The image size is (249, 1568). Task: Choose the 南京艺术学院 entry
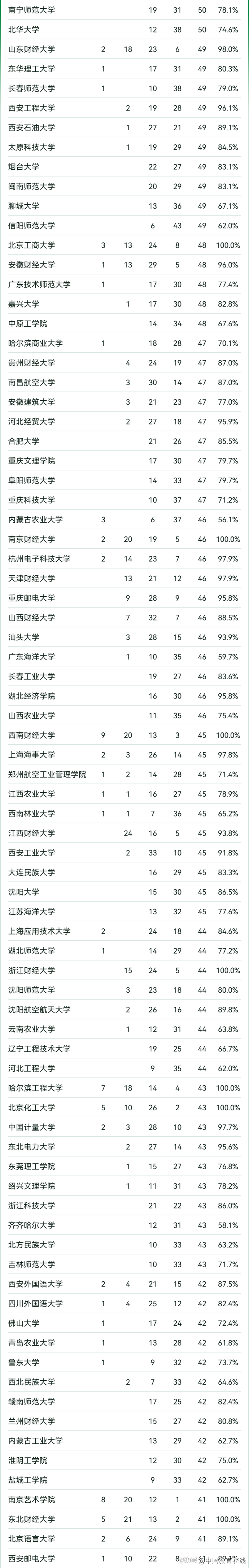pyautogui.click(x=31, y=1500)
